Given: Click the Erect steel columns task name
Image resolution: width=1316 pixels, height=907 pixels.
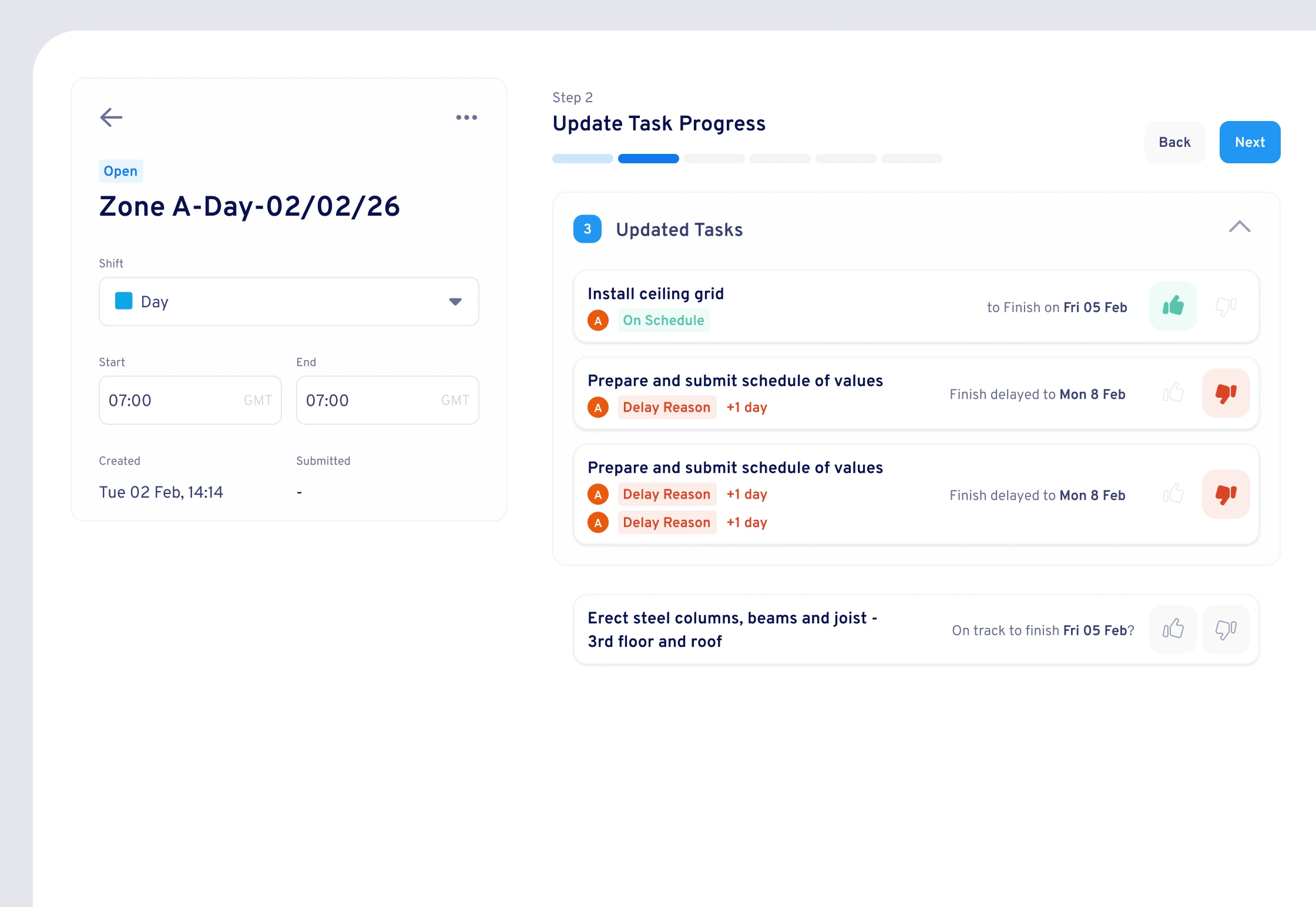Looking at the screenshot, I should pos(733,630).
